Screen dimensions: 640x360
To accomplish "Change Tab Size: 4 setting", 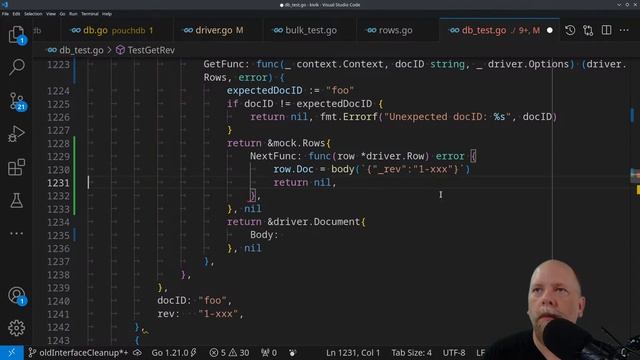I will click(411, 353).
